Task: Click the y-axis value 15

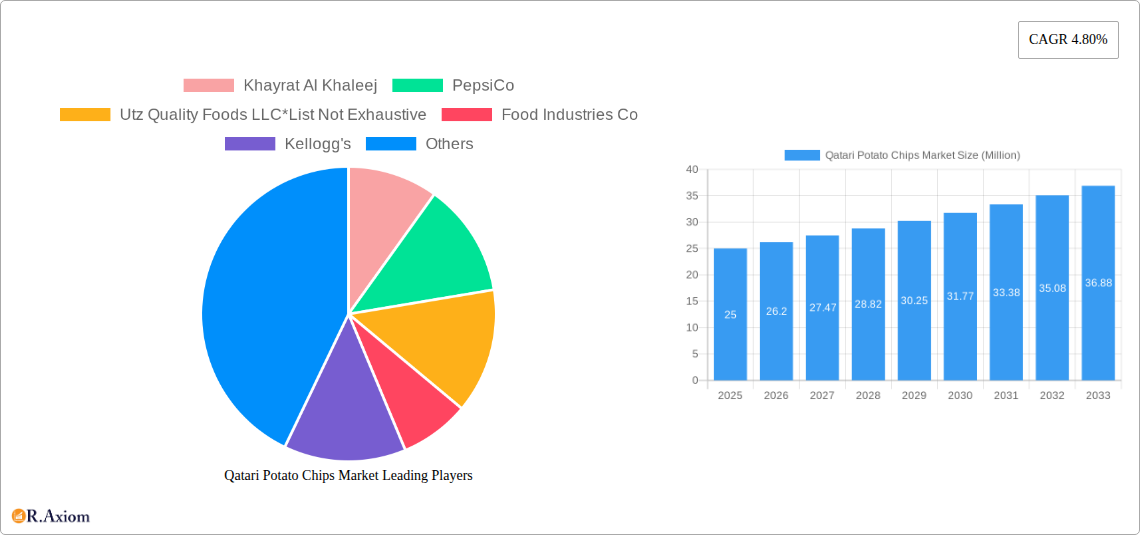Action: [692, 301]
